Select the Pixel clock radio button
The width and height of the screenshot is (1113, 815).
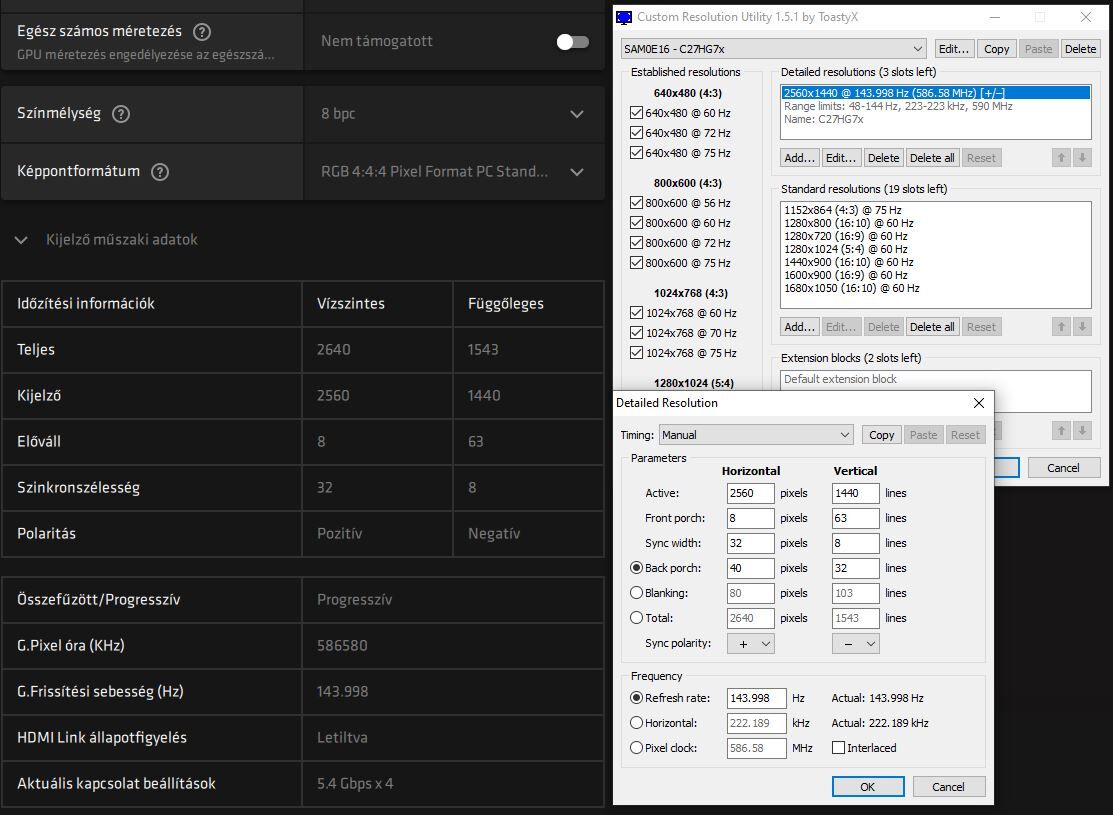(x=637, y=748)
